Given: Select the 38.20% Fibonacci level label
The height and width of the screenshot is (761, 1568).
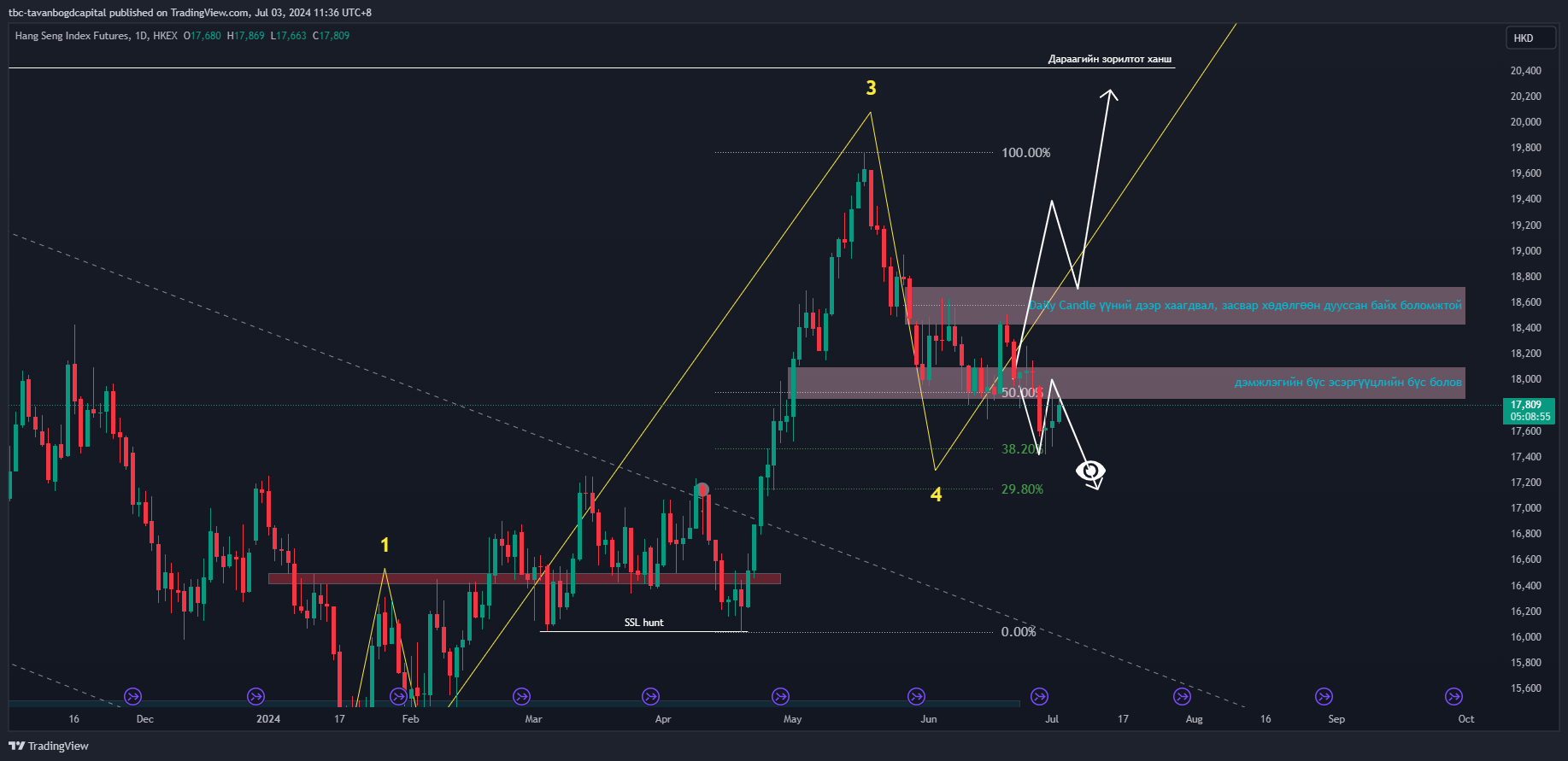Looking at the screenshot, I should point(1022,449).
